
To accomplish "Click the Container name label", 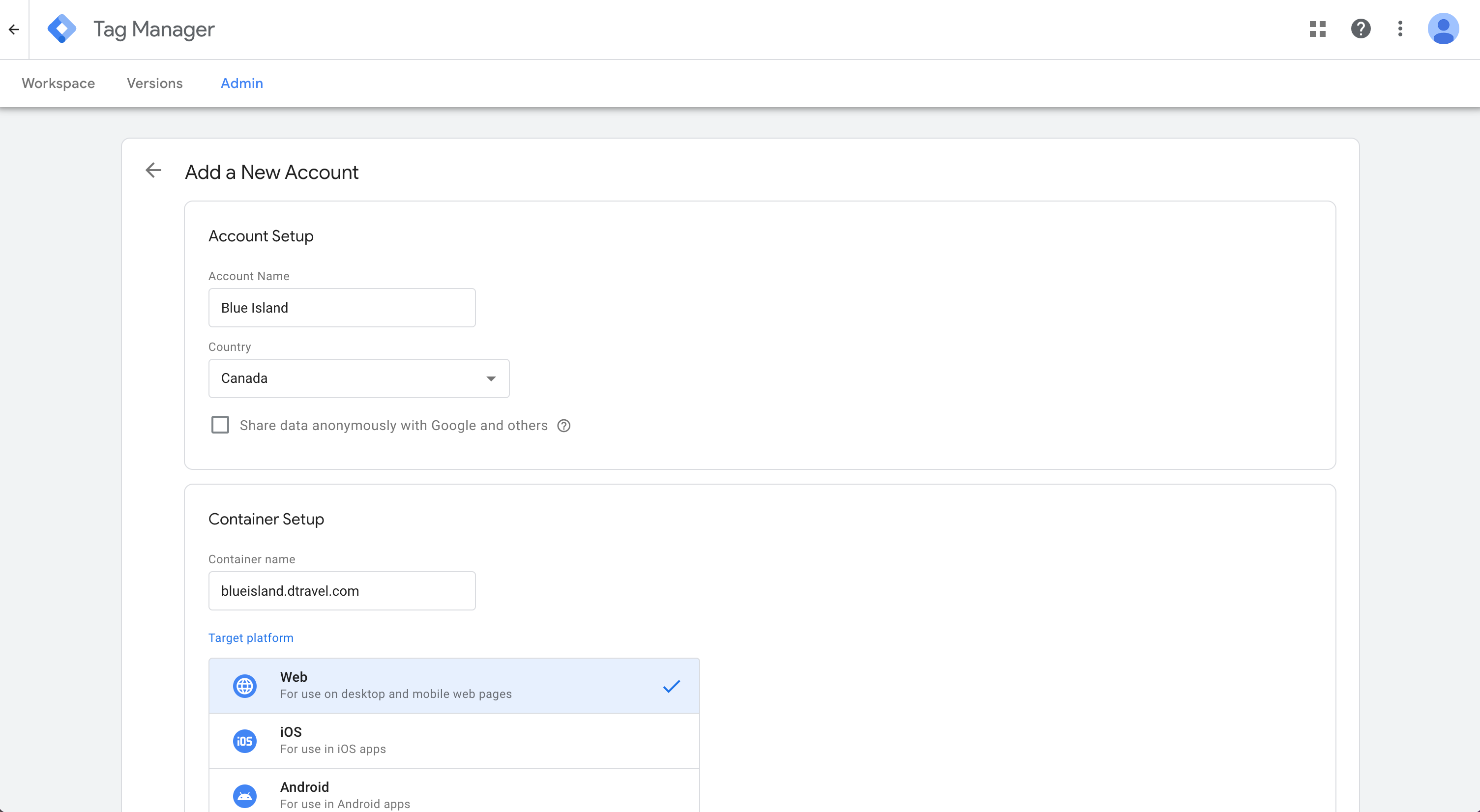I will (x=252, y=559).
